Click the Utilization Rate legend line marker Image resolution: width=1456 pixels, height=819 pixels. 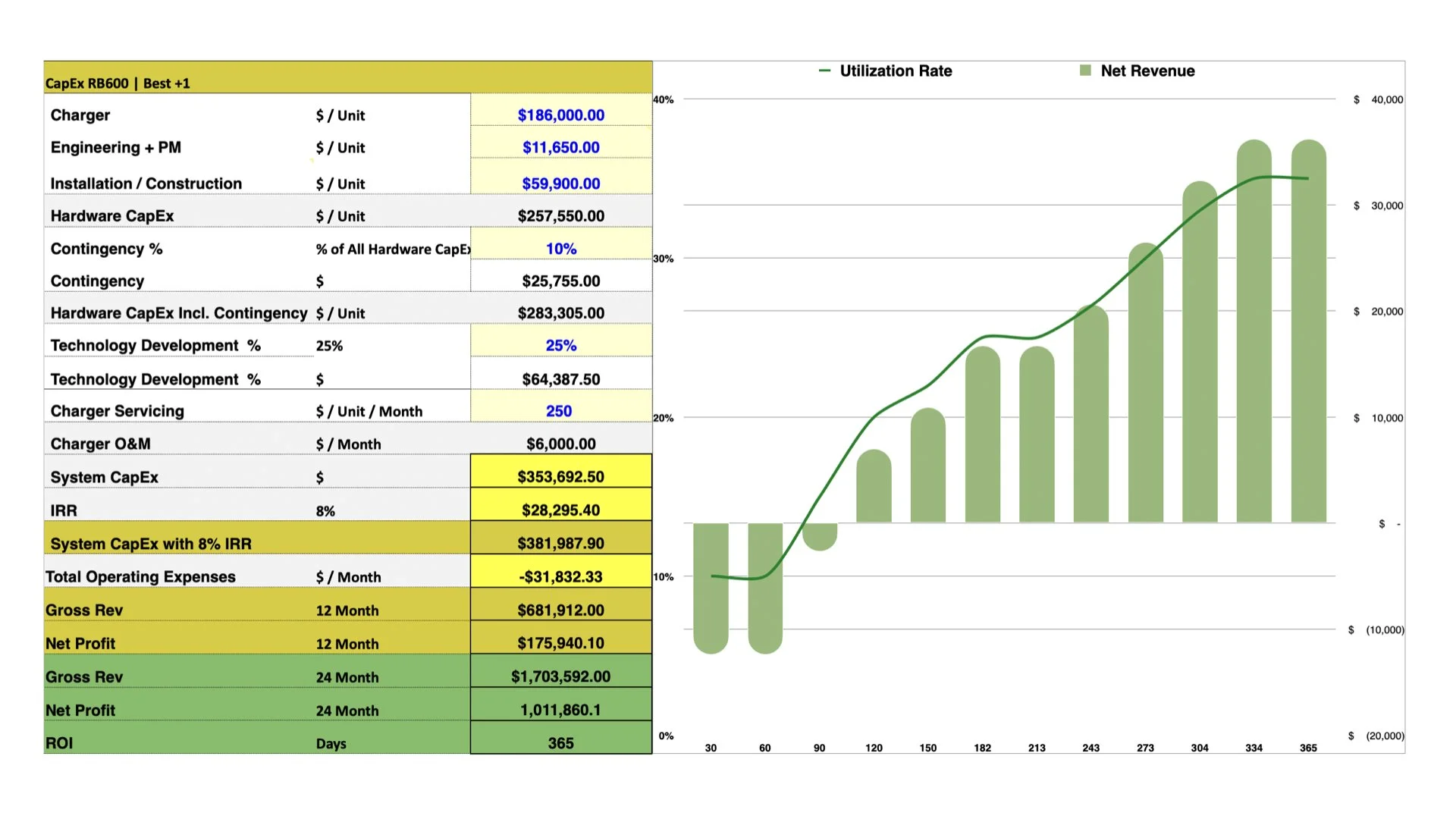tap(824, 71)
